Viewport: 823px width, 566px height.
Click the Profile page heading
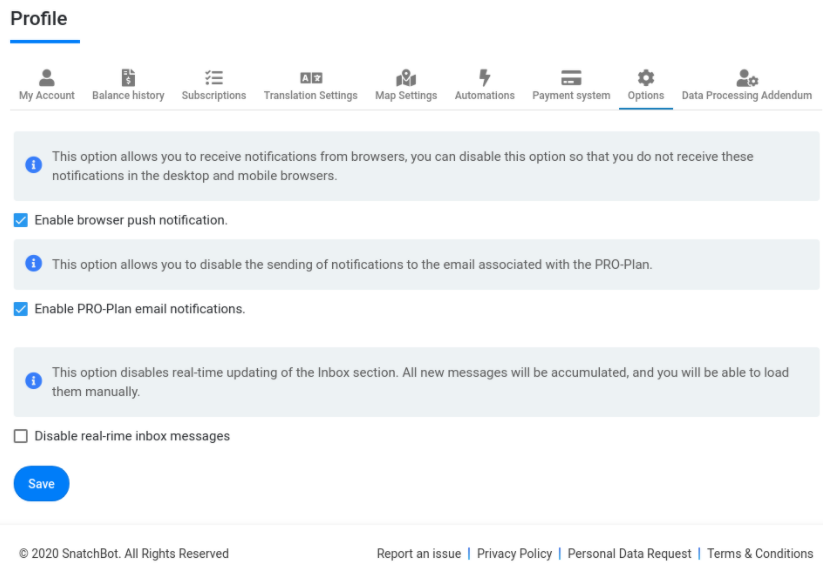pyautogui.click(x=39, y=18)
